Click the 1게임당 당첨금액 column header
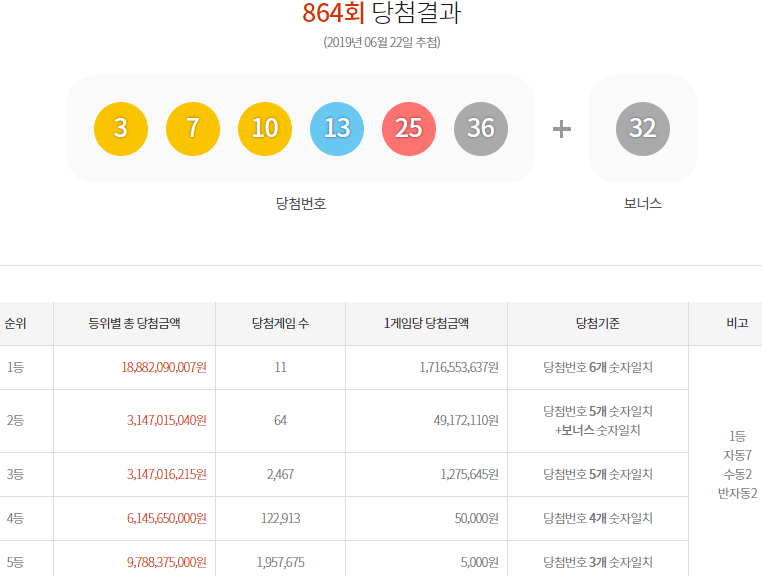Viewport: 762px width, 576px height. (426, 323)
